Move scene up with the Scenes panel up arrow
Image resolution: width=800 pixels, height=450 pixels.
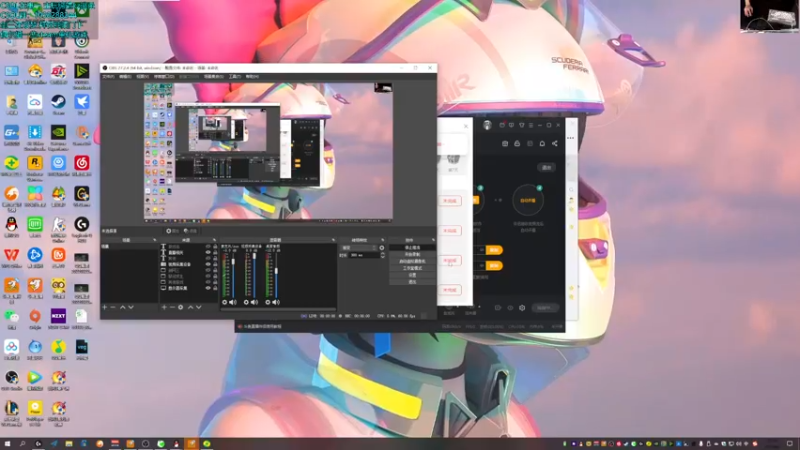(x=122, y=307)
